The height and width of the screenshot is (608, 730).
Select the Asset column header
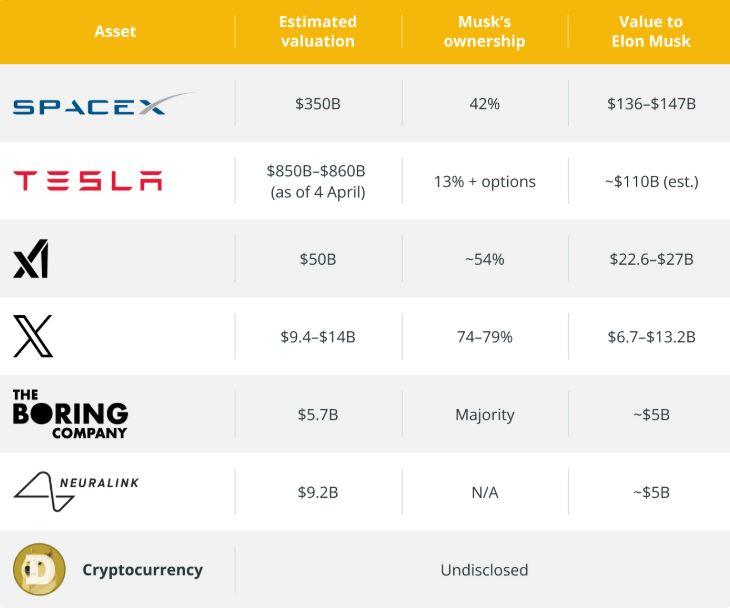click(x=115, y=31)
